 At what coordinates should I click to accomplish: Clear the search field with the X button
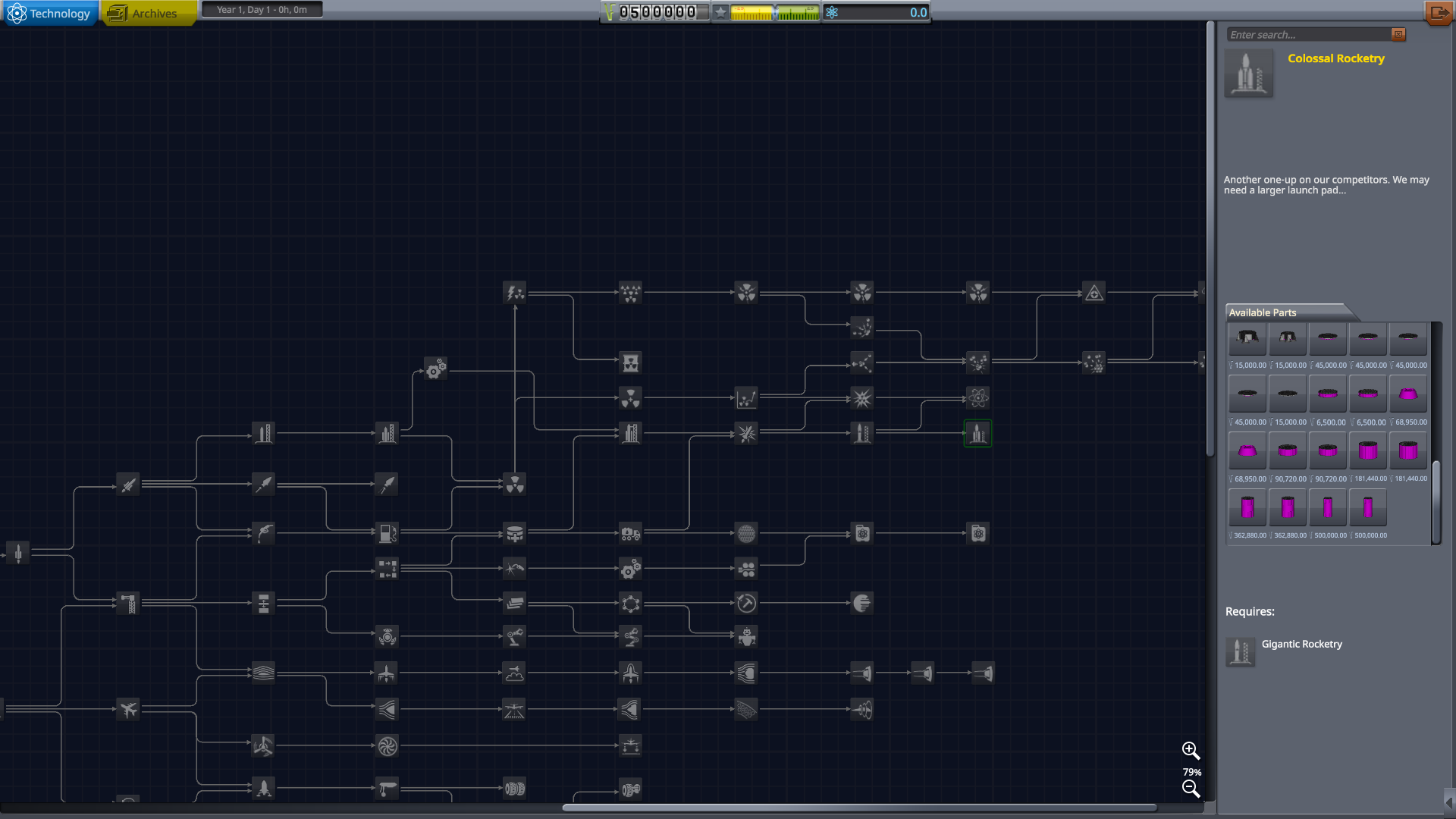click(1398, 34)
